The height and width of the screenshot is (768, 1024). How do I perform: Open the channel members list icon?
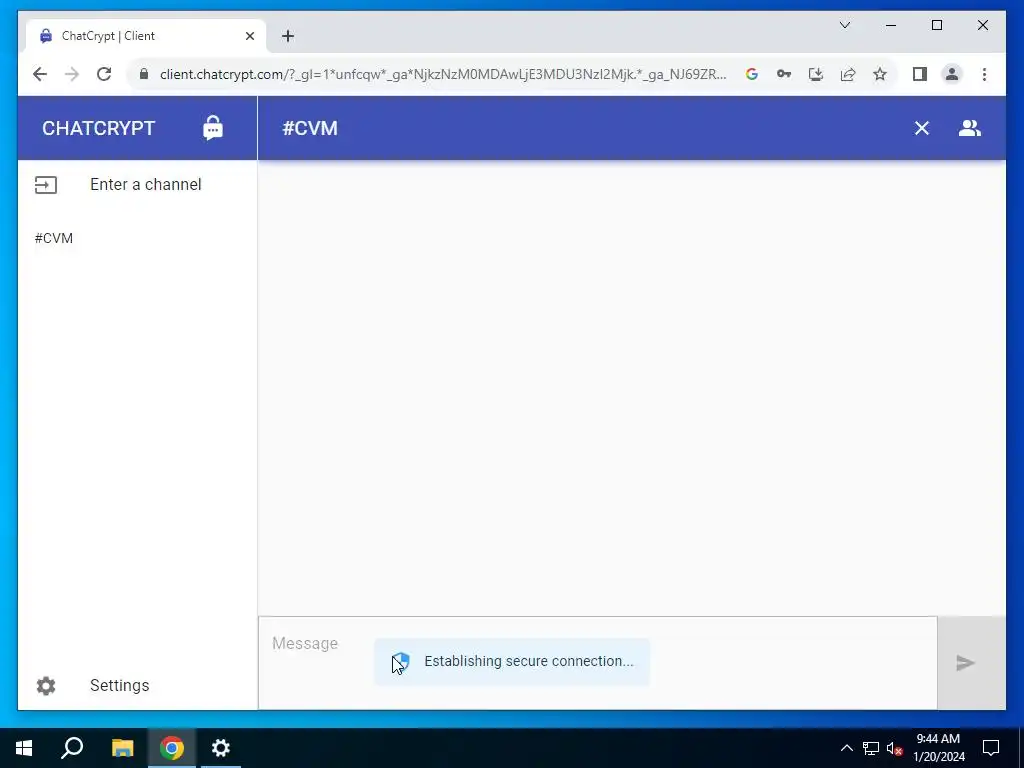click(x=969, y=128)
